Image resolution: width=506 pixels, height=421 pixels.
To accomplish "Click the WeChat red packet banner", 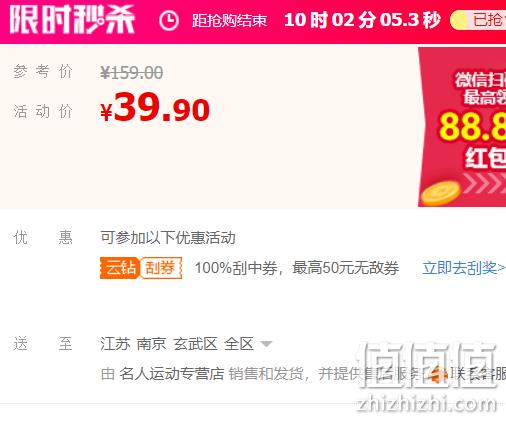I will 462,127.
